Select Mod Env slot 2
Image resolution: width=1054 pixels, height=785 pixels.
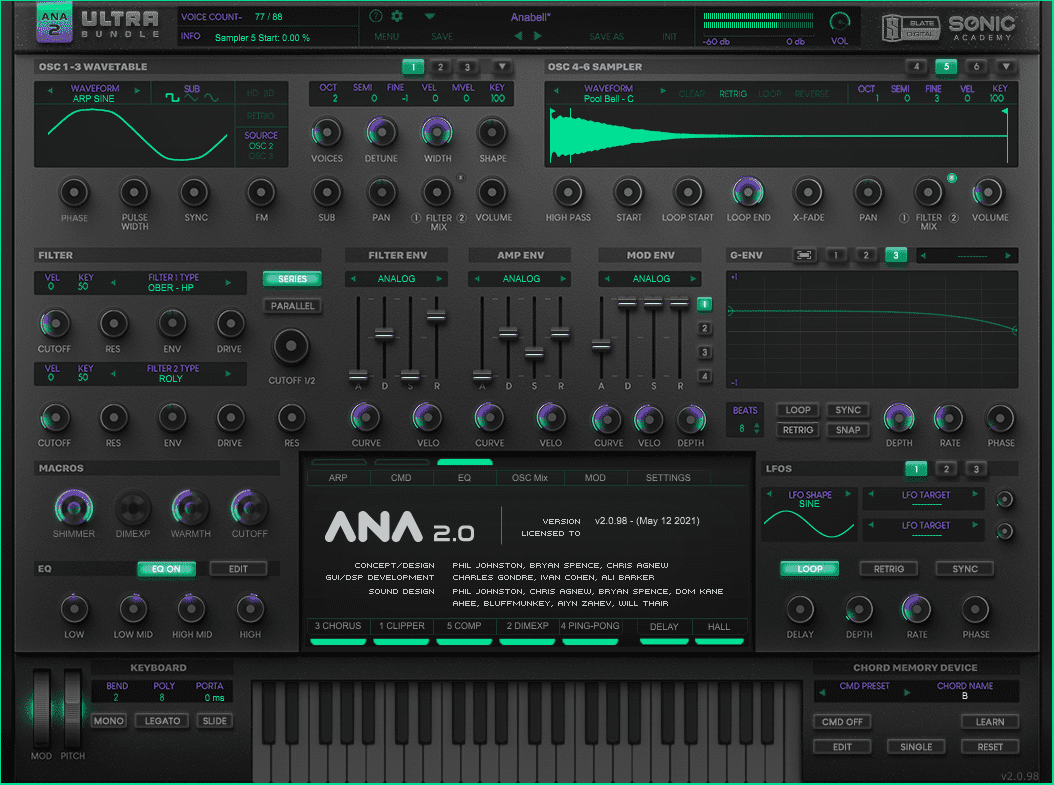pos(704,328)
